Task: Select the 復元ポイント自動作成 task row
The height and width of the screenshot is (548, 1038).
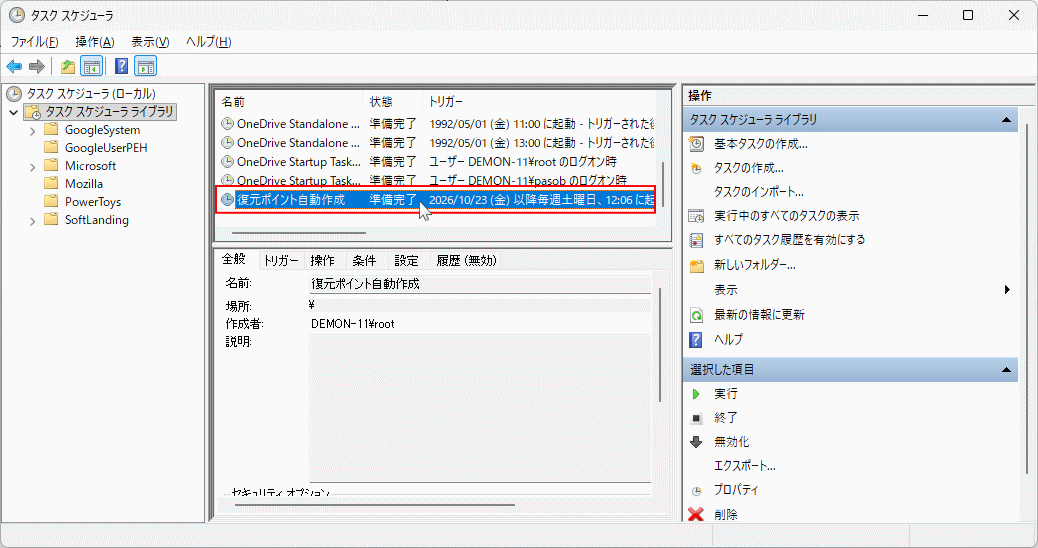Action: (437, 199)
